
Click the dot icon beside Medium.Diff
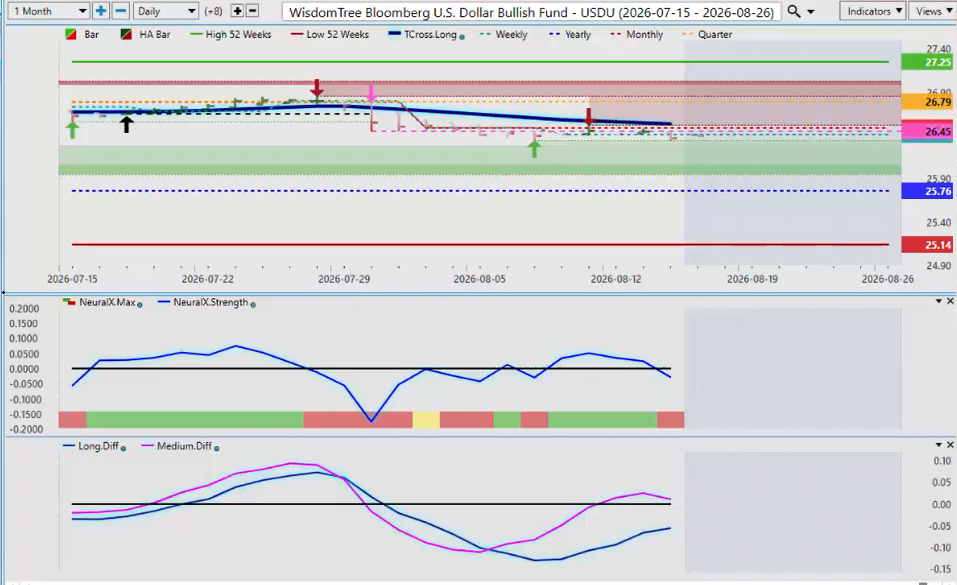click(217, 448)
